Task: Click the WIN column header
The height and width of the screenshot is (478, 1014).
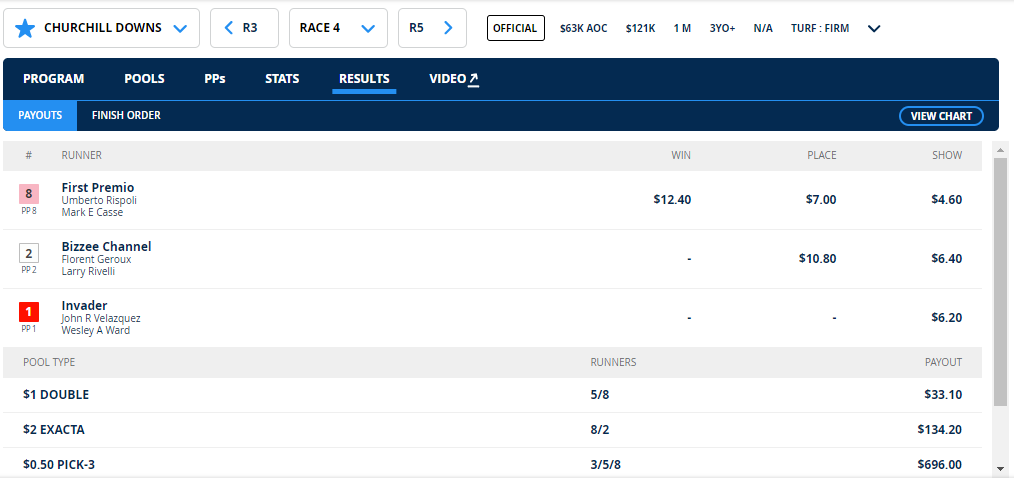Action: click(681, 155)
